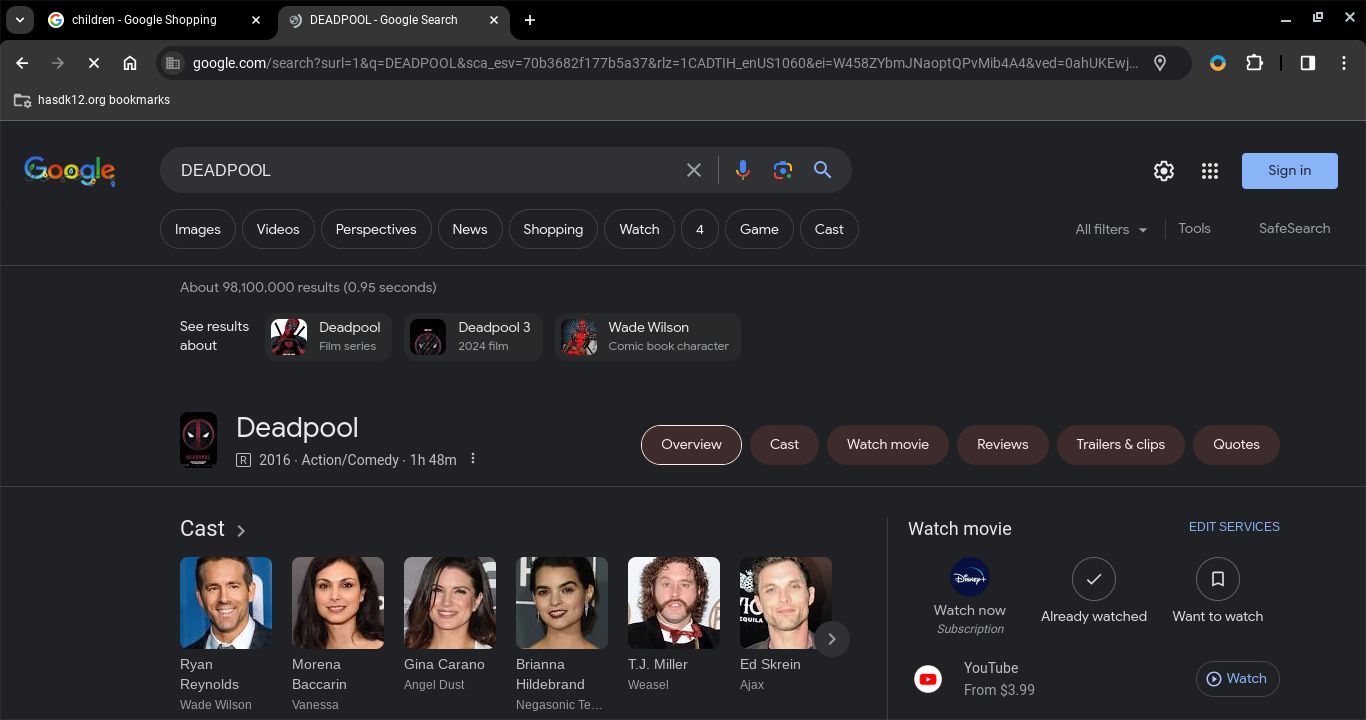Image resolution: width=1366 pixels, height=720 pixels.
Task: Switch to the Trailers & clips tab
Action: pyautogui.click(x=1120, y=445)
